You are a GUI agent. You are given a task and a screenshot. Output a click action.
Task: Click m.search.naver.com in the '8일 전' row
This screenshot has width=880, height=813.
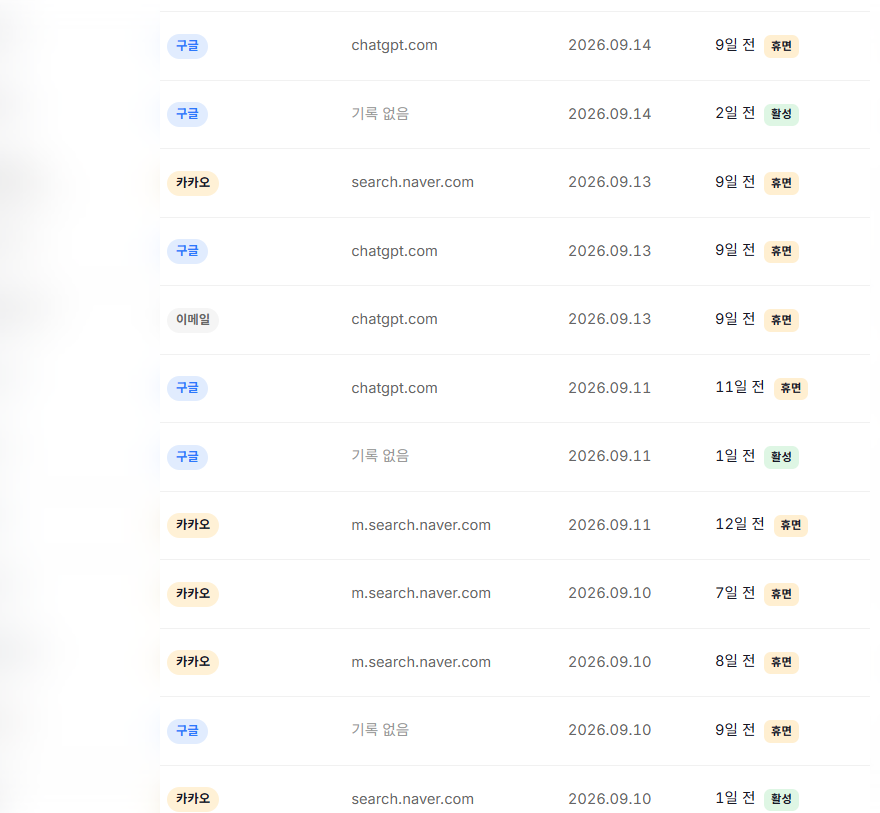[421, 662]
